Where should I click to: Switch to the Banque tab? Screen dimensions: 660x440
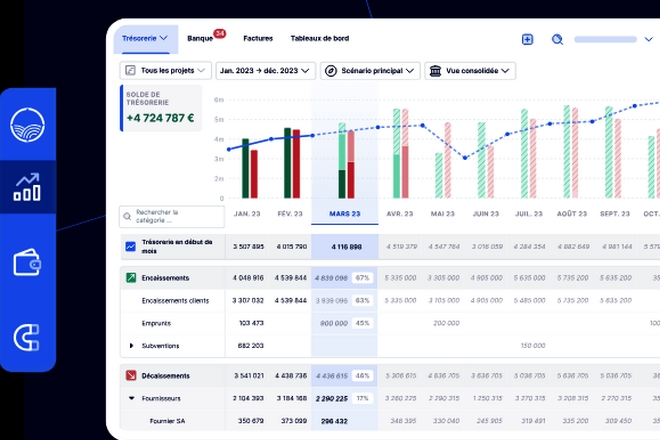click(x=203, y=38)
